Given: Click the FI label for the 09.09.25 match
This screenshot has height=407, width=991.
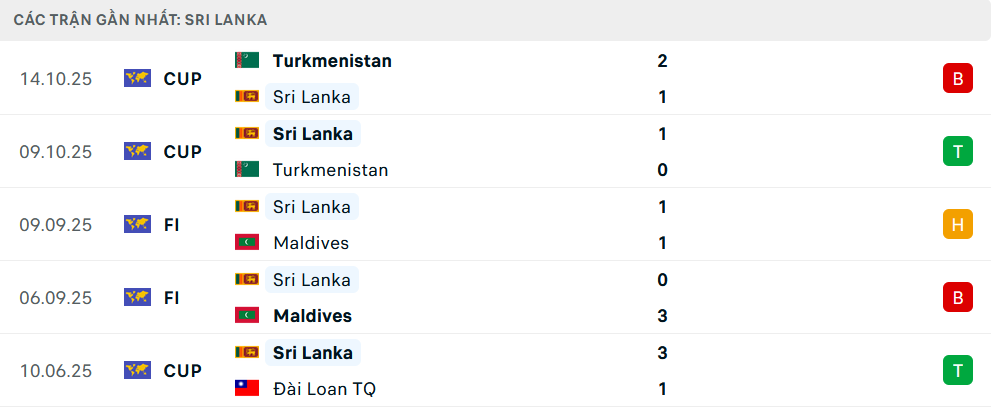Looking at the screenshot, I should click(x=172, y=225).
